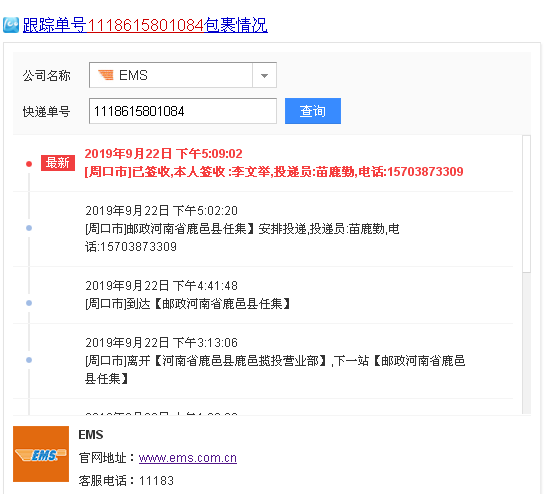Select the 安排投递 delivery arrangement text
The image size is (546, 494).
point(242,238)
